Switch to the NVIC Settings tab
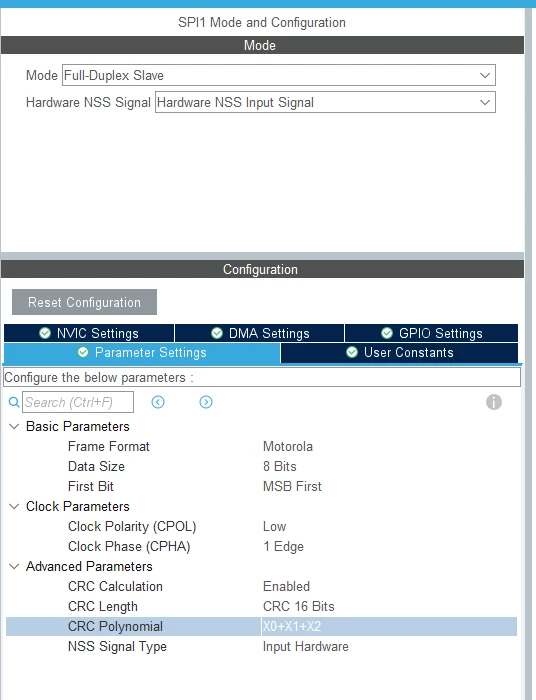The height and width of the screenshot is (700, 536). point(89,333)
